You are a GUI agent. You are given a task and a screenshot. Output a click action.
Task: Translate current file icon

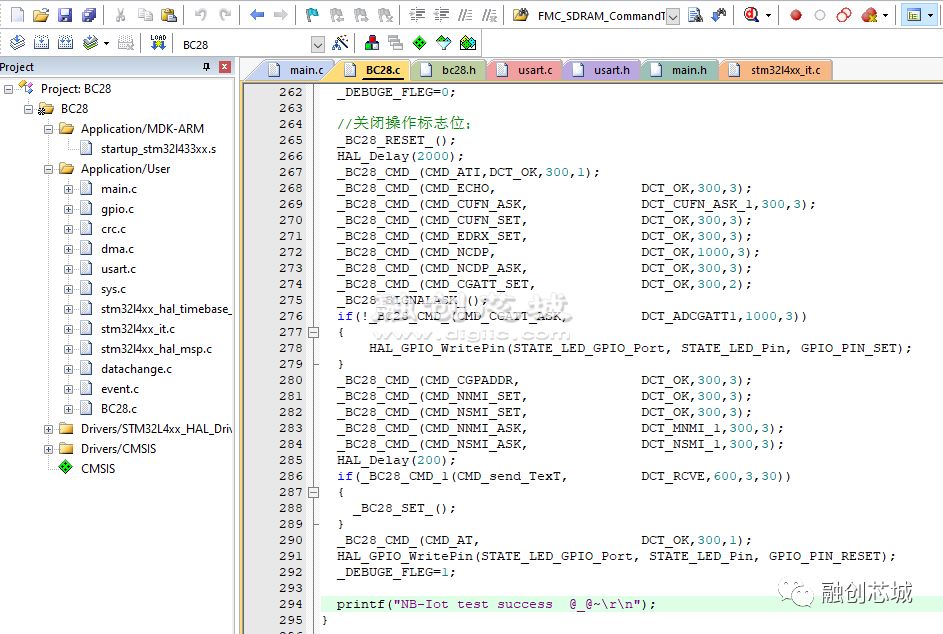(17, 43)
